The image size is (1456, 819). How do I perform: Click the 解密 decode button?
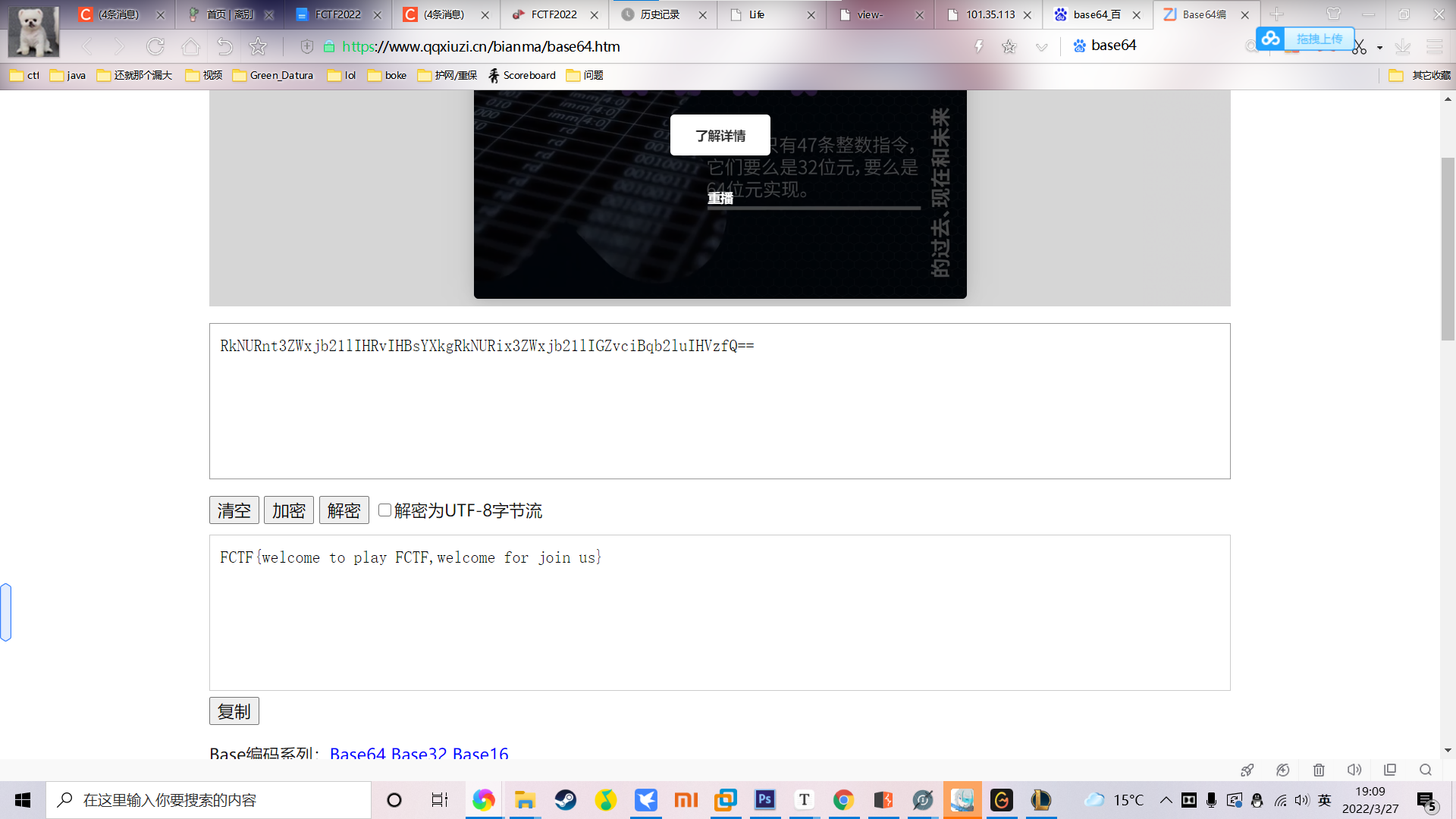pos(344,510)
